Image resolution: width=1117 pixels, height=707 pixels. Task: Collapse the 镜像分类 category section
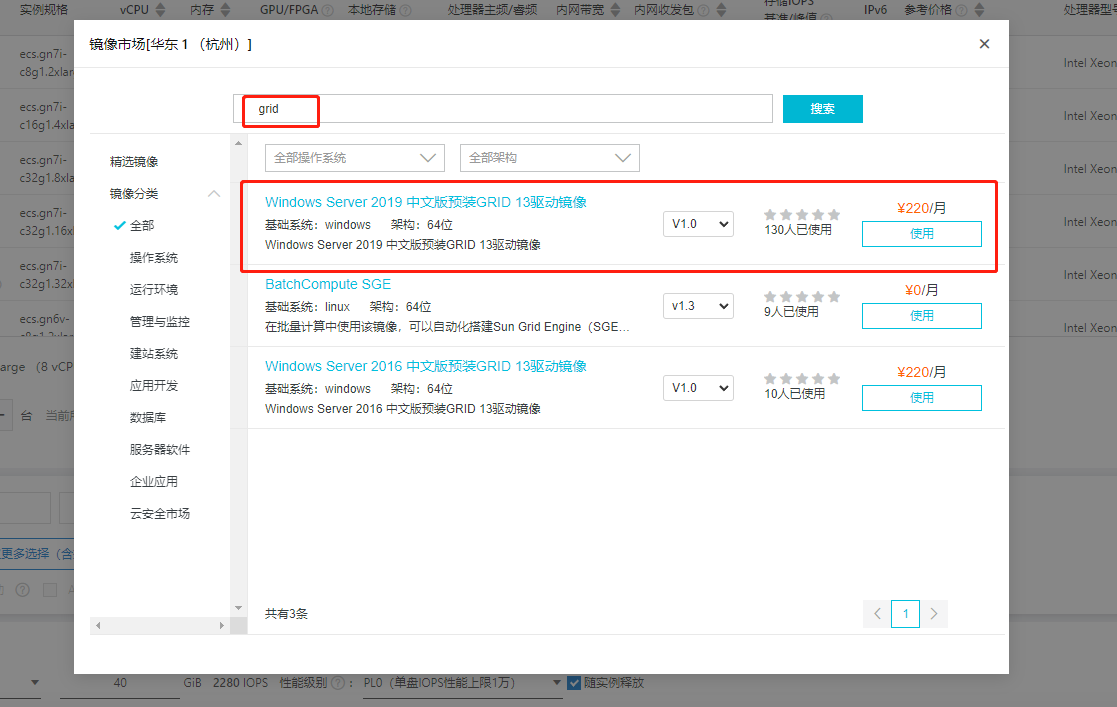(214, 194)
